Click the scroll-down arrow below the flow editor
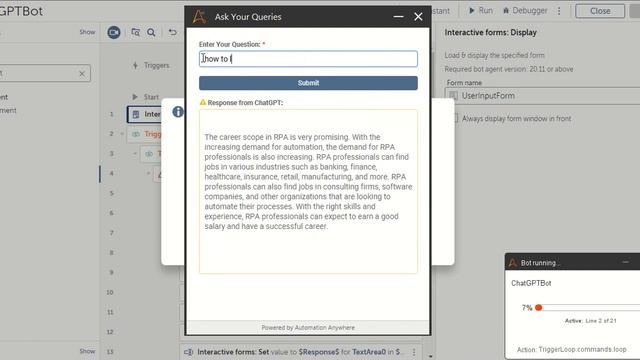Image resolution: width=640 pixels, height=360 pixels. 430,356
